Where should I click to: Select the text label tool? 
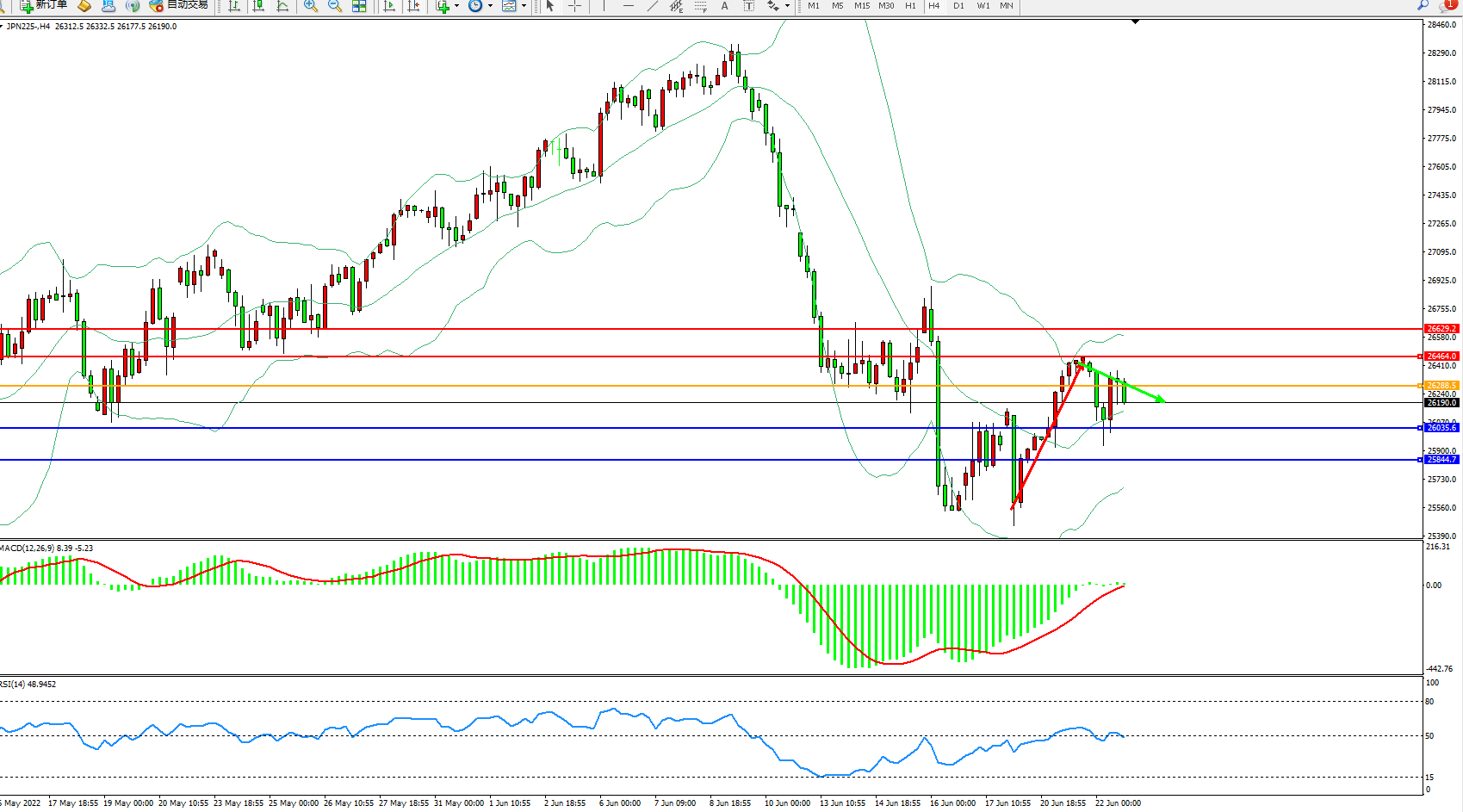(748, 6)
